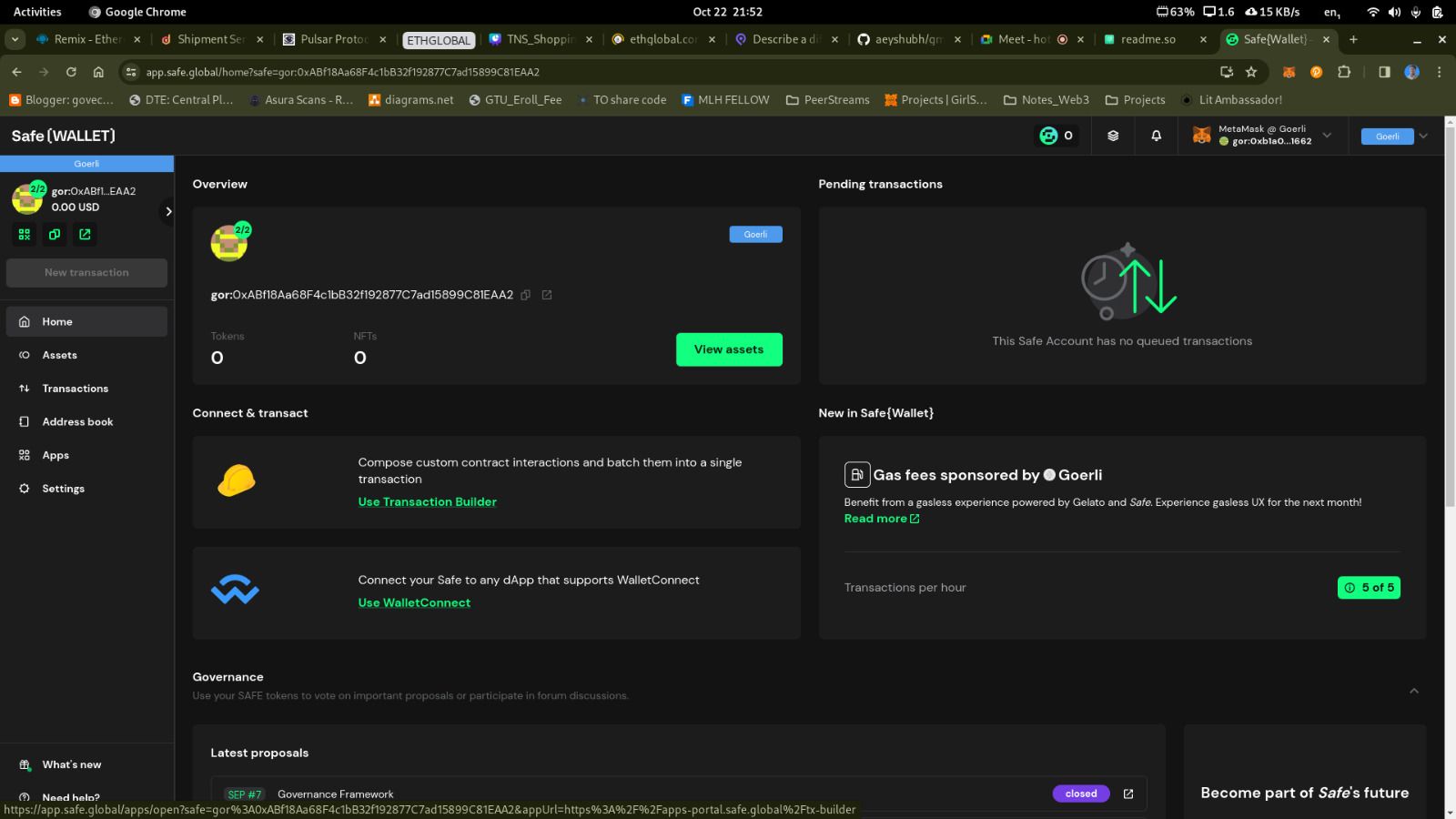Open new browser tab with plus icon

coord(1353,39)
